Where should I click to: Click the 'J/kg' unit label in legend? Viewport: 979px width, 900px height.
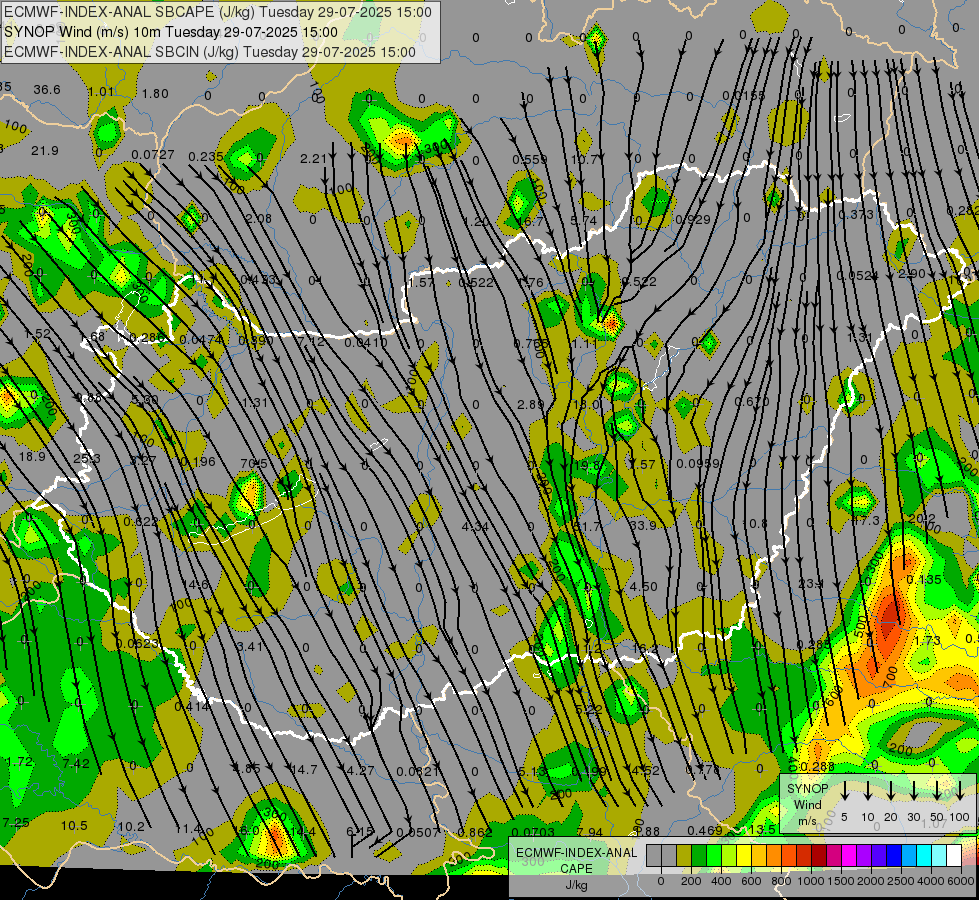pyautogui.click(x=577, y=885)
